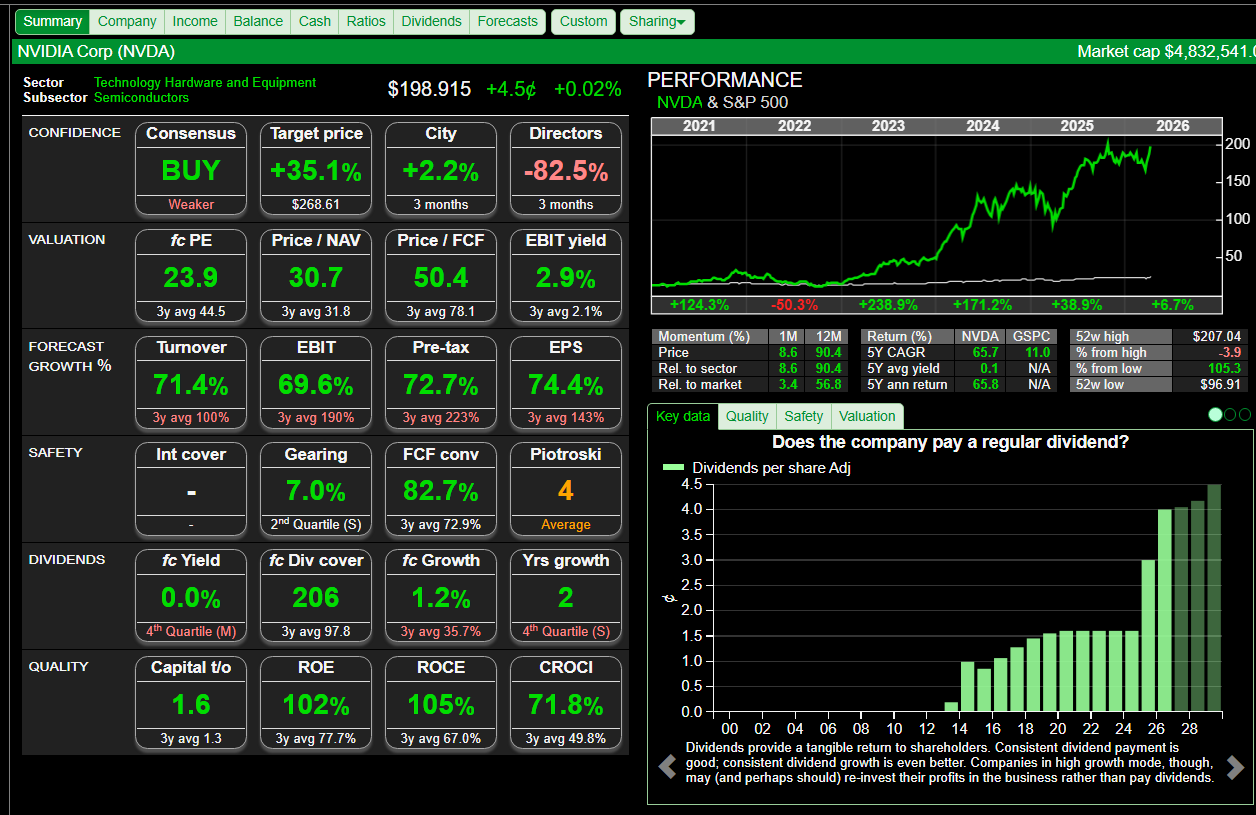Screen dimensions: 1256x815
Task: Select the Dividends per share Adj legend swatch
Action: pos(673,467)
